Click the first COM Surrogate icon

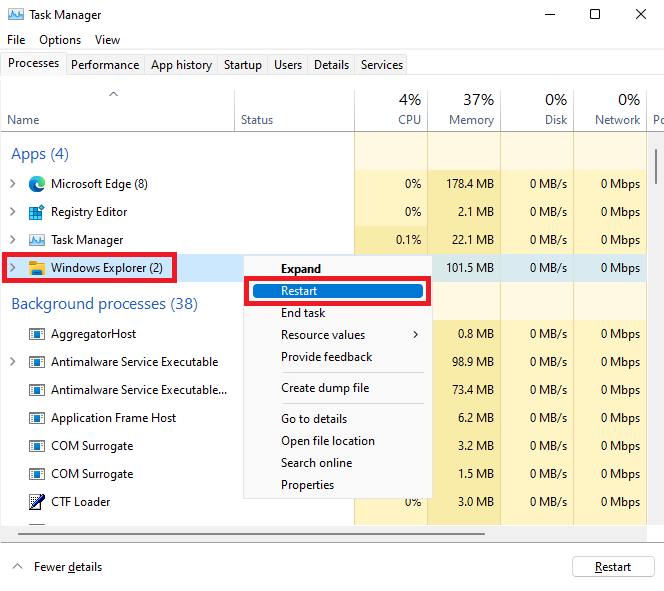37,446
